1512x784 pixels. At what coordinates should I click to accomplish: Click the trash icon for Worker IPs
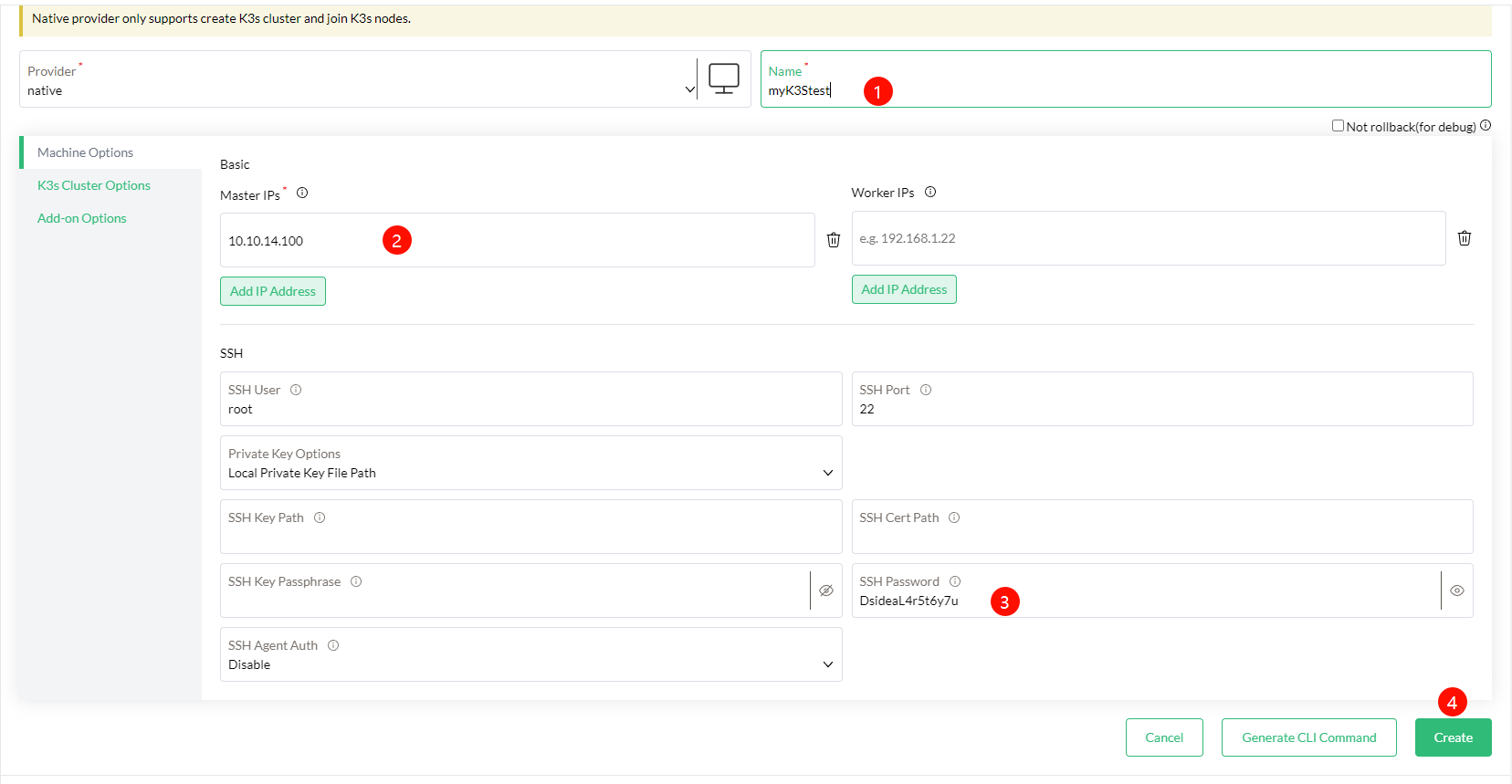click(1465, 238)
